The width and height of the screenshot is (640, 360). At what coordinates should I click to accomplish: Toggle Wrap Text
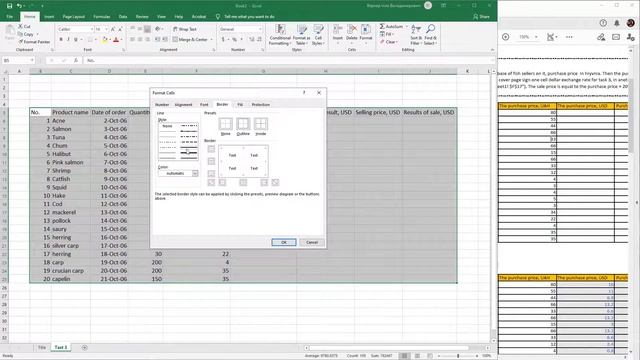[185, 29]
